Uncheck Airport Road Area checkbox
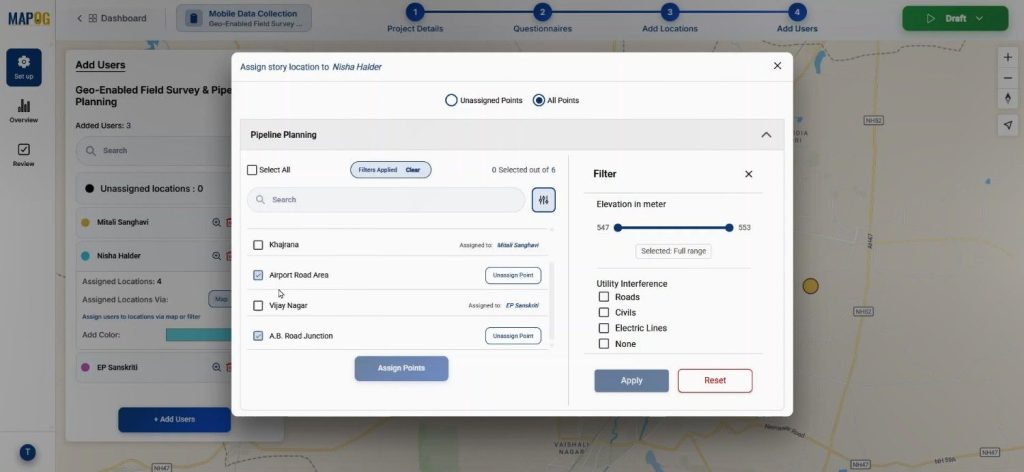The width and height of the screenshot is (1024, 472). pos(258,275)
